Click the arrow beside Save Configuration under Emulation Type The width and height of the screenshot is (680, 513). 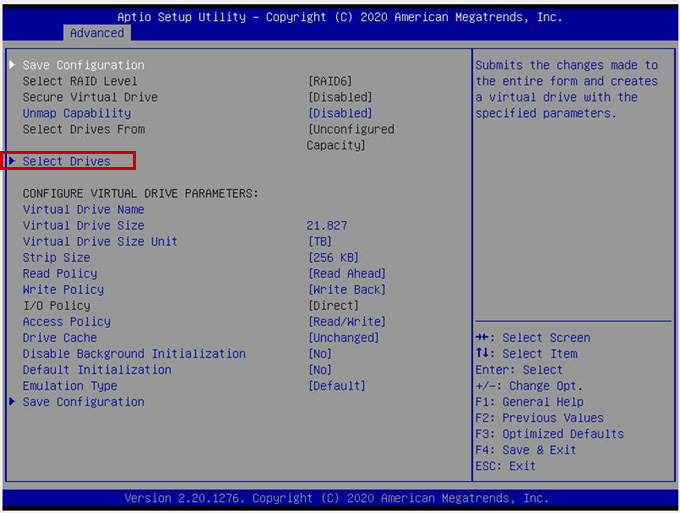pos(12,402)
